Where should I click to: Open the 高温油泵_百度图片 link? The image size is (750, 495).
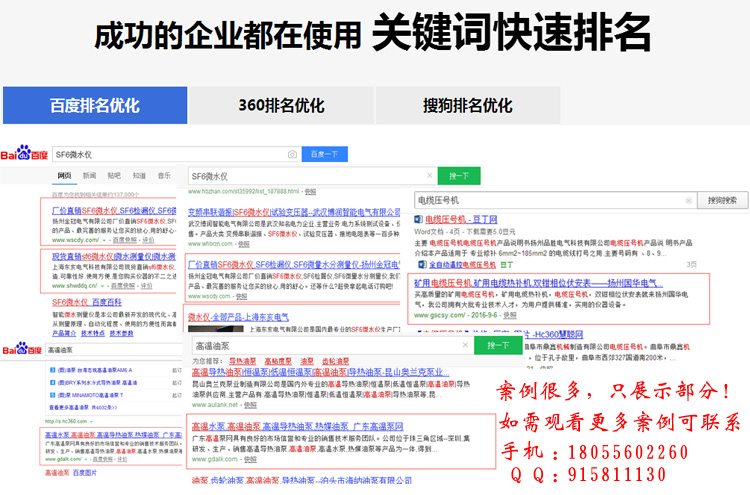click(71, 473)
